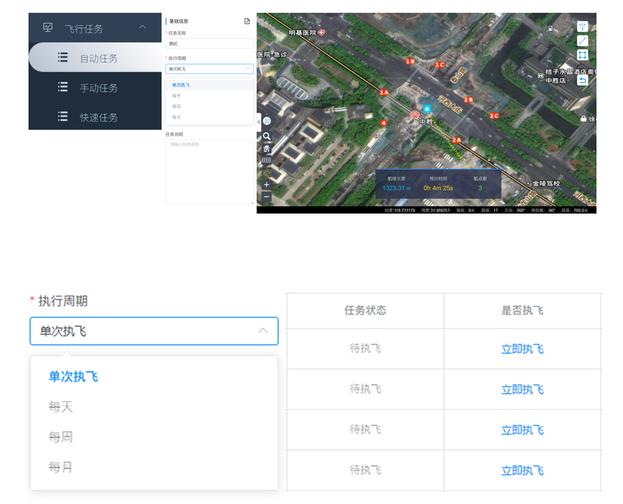Viewport: 623px width, 504px height.
Task: Open 快速任务 in the sidebar
Action: [x=98, y=117]
